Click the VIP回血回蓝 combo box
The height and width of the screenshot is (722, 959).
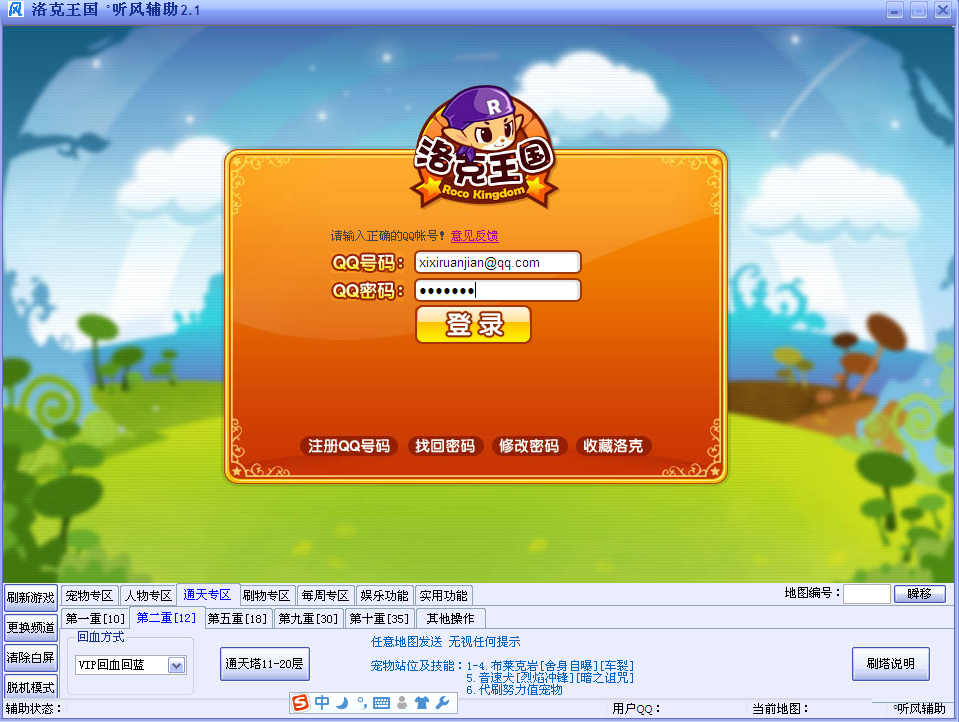[130, 665]
